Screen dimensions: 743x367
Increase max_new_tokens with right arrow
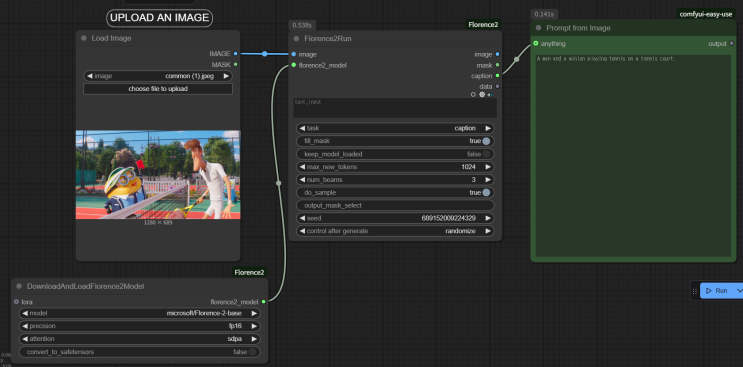[x=488, y=167]
